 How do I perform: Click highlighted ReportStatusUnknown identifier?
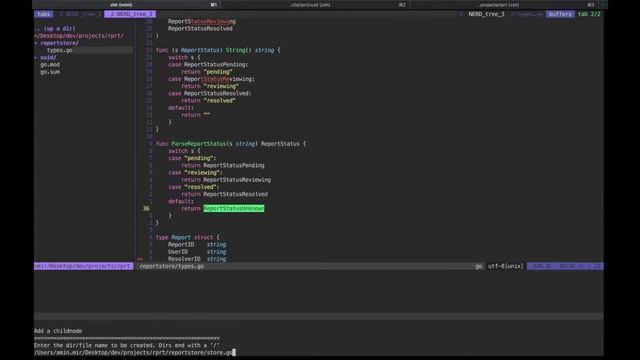[x=233, y=209]
